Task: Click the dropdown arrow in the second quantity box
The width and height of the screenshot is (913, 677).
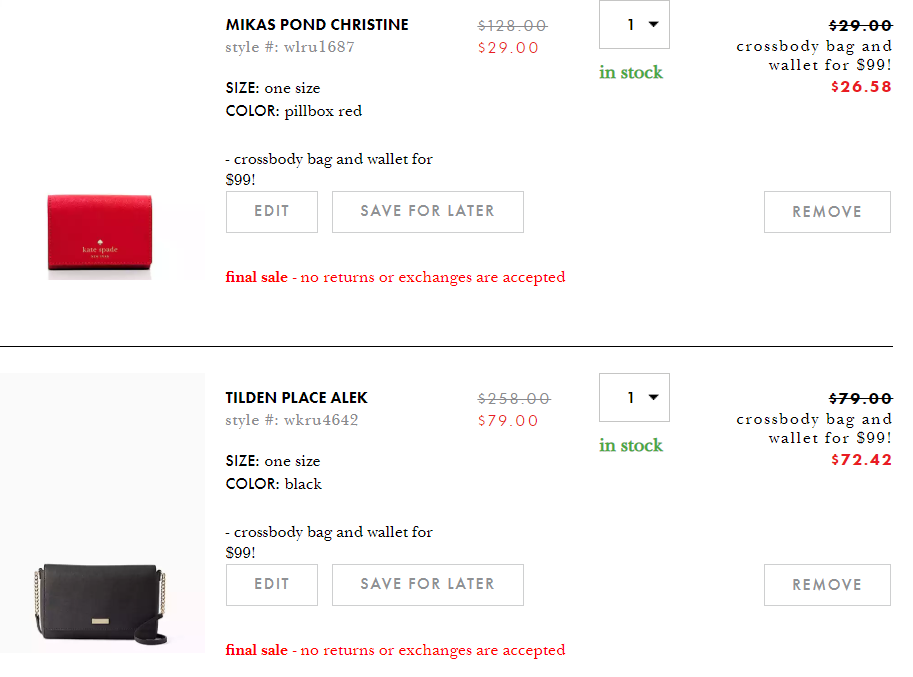Action: 654,398
